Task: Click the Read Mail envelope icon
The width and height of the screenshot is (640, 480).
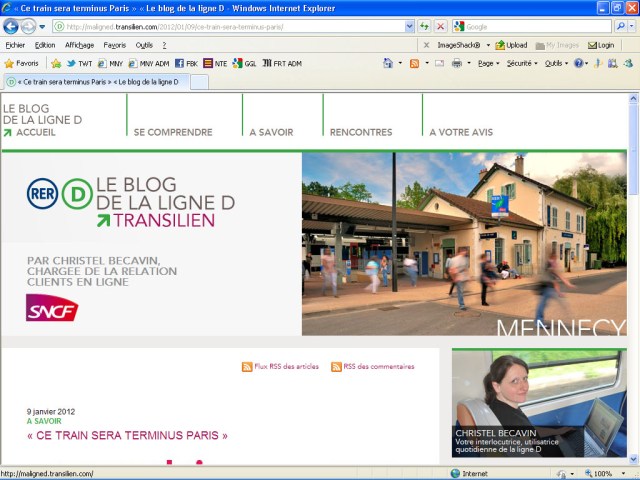Action: coord(438,63)
